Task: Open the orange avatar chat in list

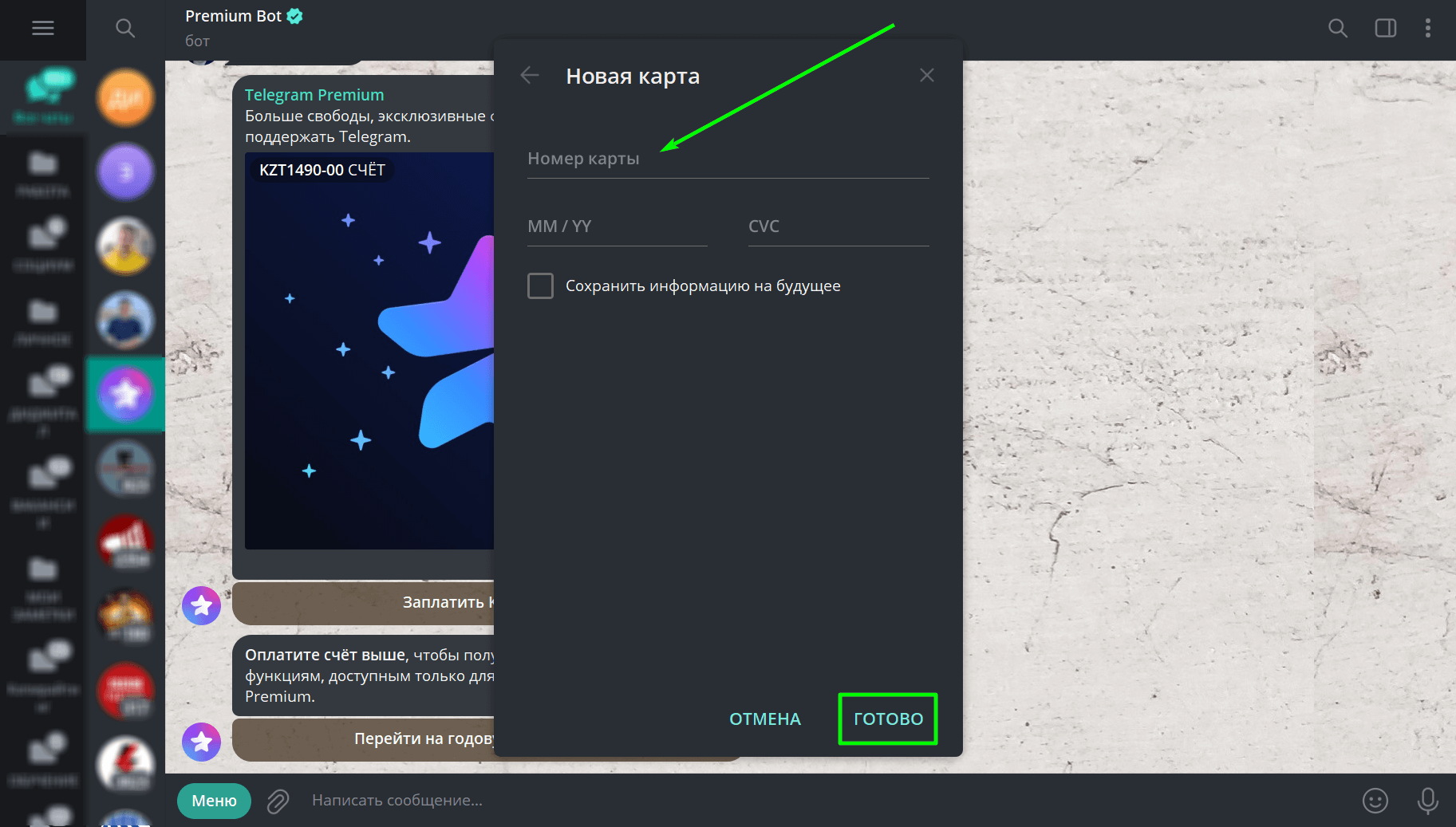Action: (x=125, y=97)
